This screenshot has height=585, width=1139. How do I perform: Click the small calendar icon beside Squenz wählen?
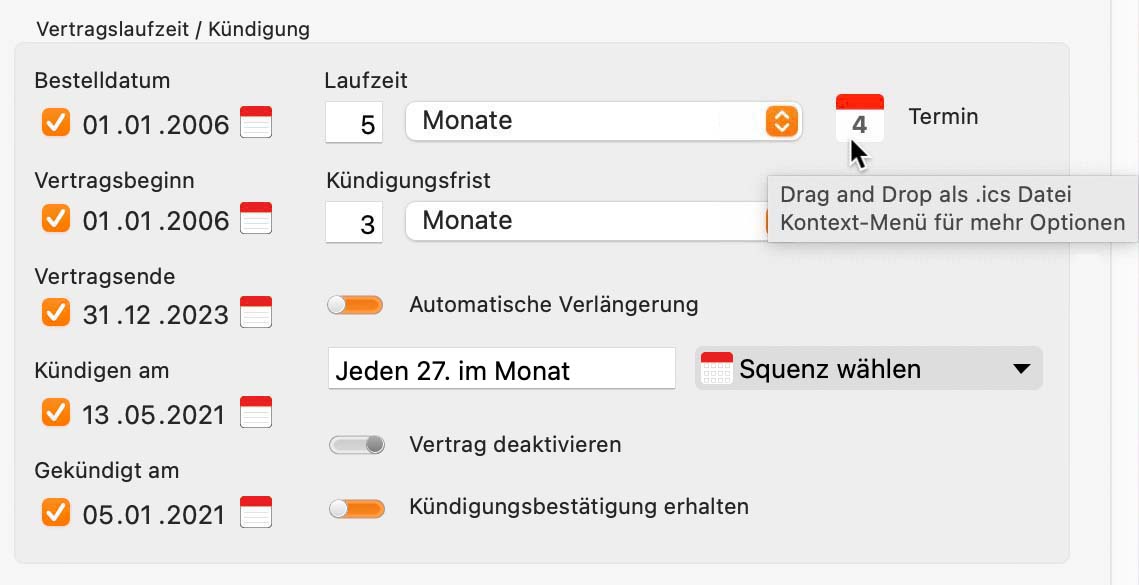pos(716,368)
